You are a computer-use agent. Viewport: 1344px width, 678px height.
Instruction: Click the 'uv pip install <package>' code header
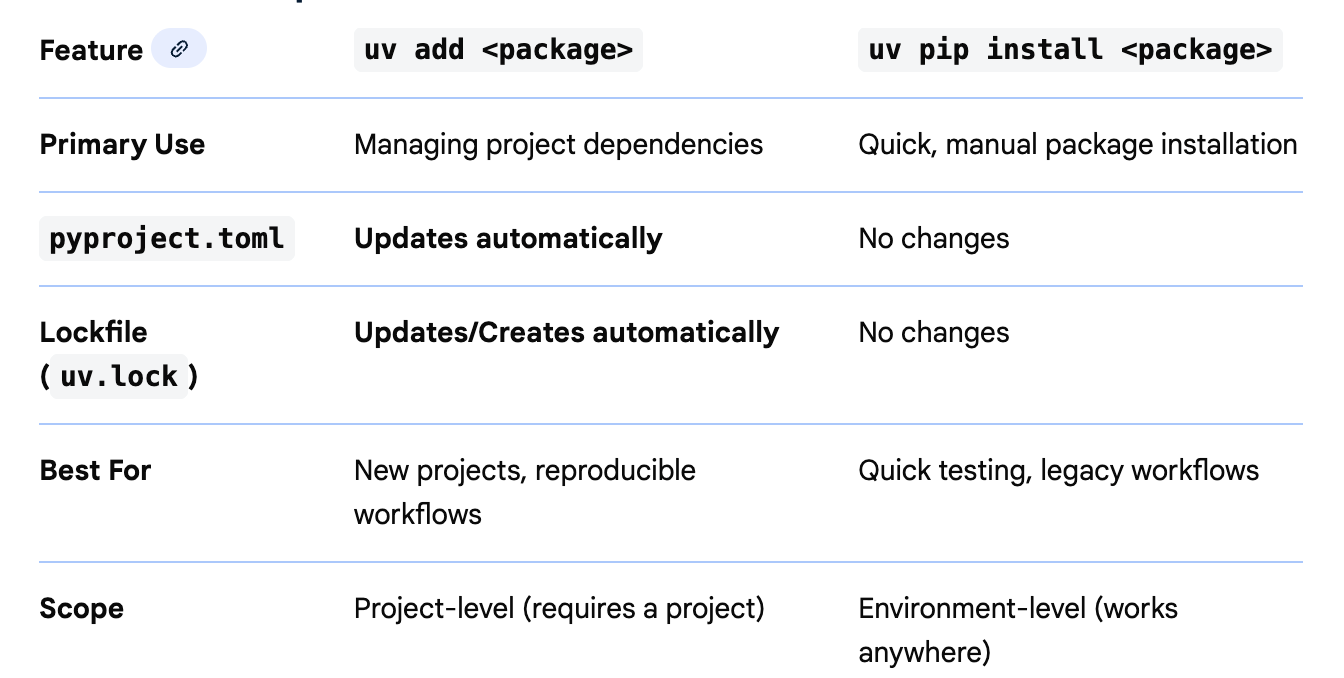click(1070, 50)
